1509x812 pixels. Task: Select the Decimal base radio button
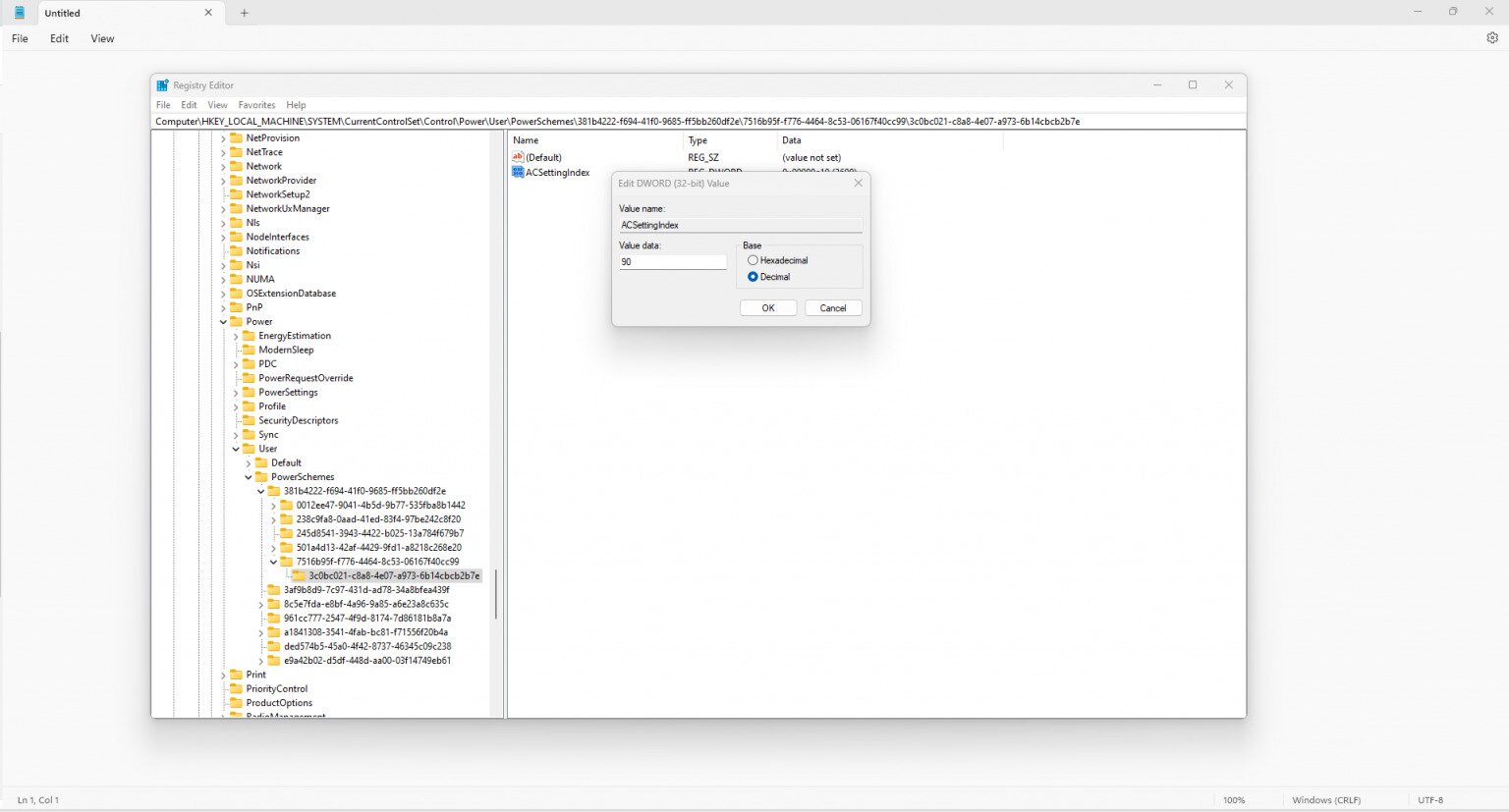[x=753, y=277]
